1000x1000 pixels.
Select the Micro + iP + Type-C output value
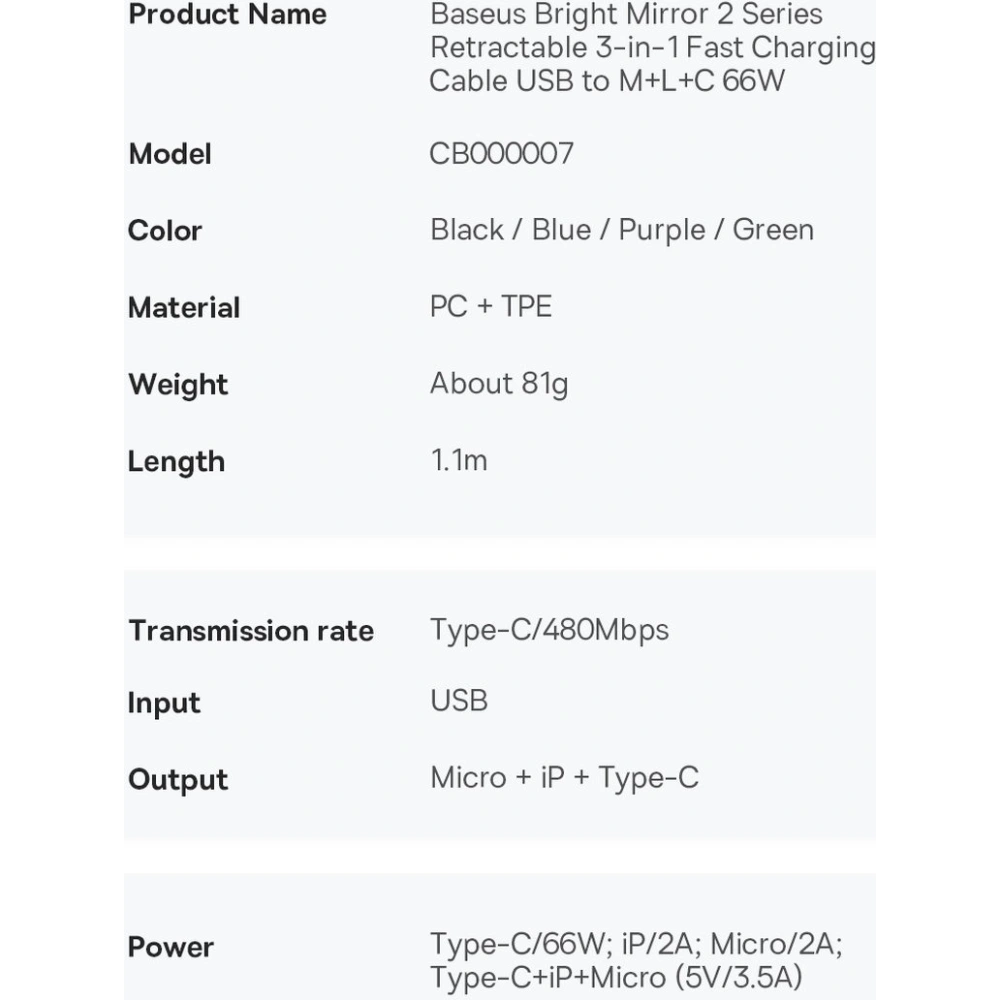pos(564,777)
